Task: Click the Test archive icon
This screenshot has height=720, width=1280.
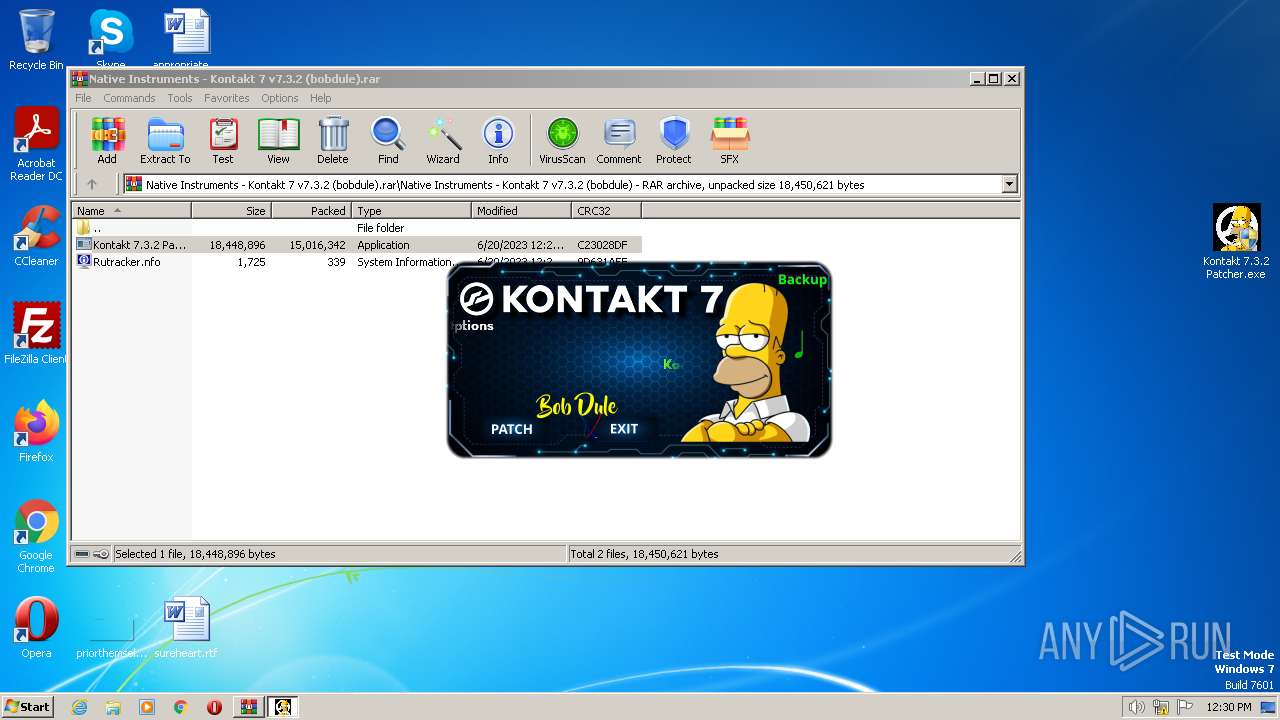Action: pyautogui.click(x=223, y=140)
